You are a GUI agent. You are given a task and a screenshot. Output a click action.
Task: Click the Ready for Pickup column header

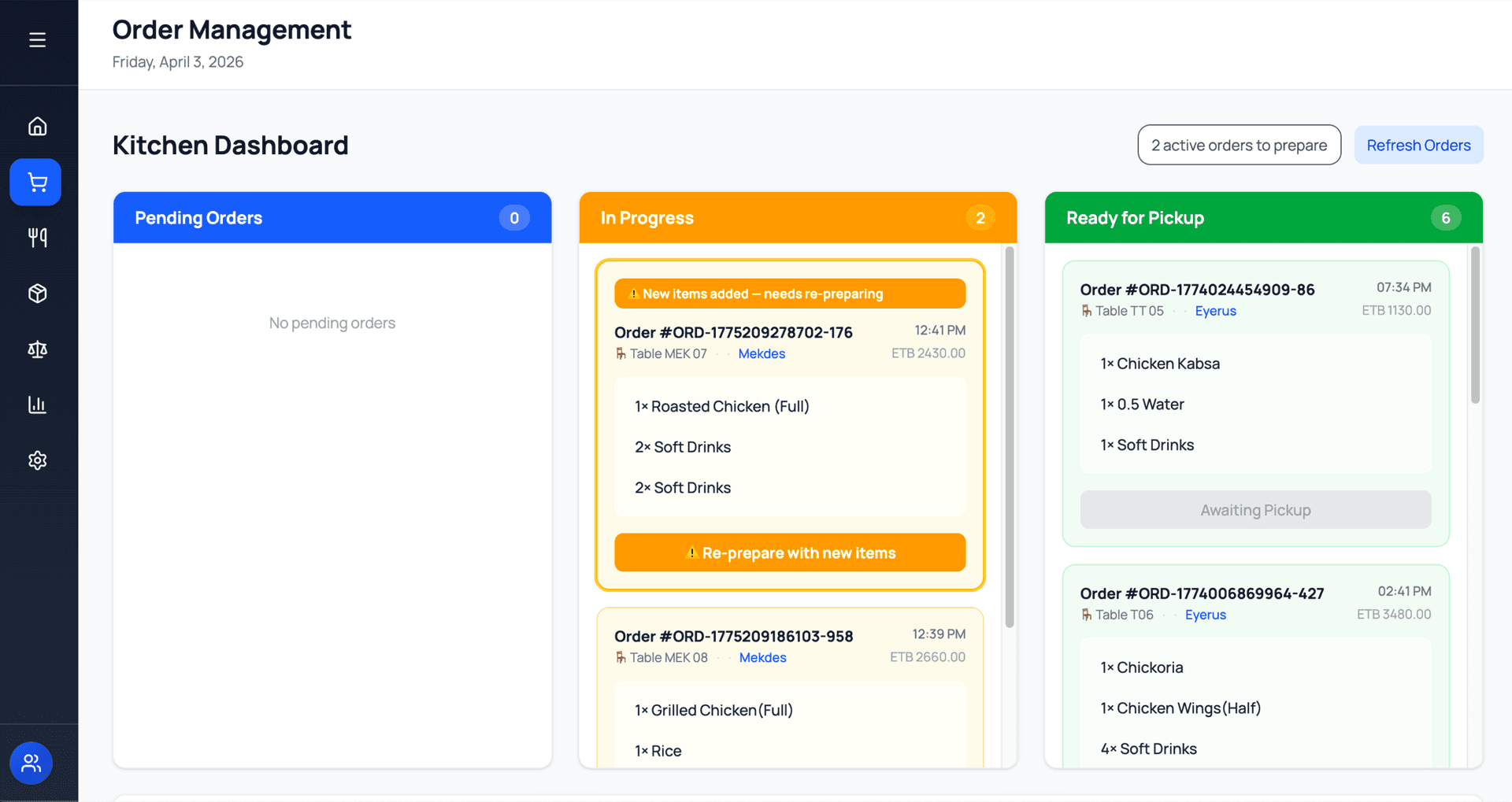[x=1263, y=218]
